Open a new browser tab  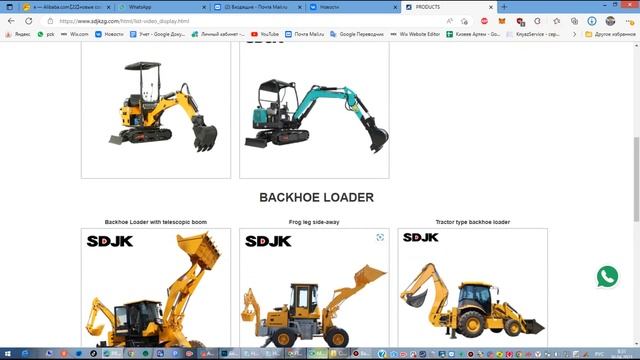[x=504, y=7]
